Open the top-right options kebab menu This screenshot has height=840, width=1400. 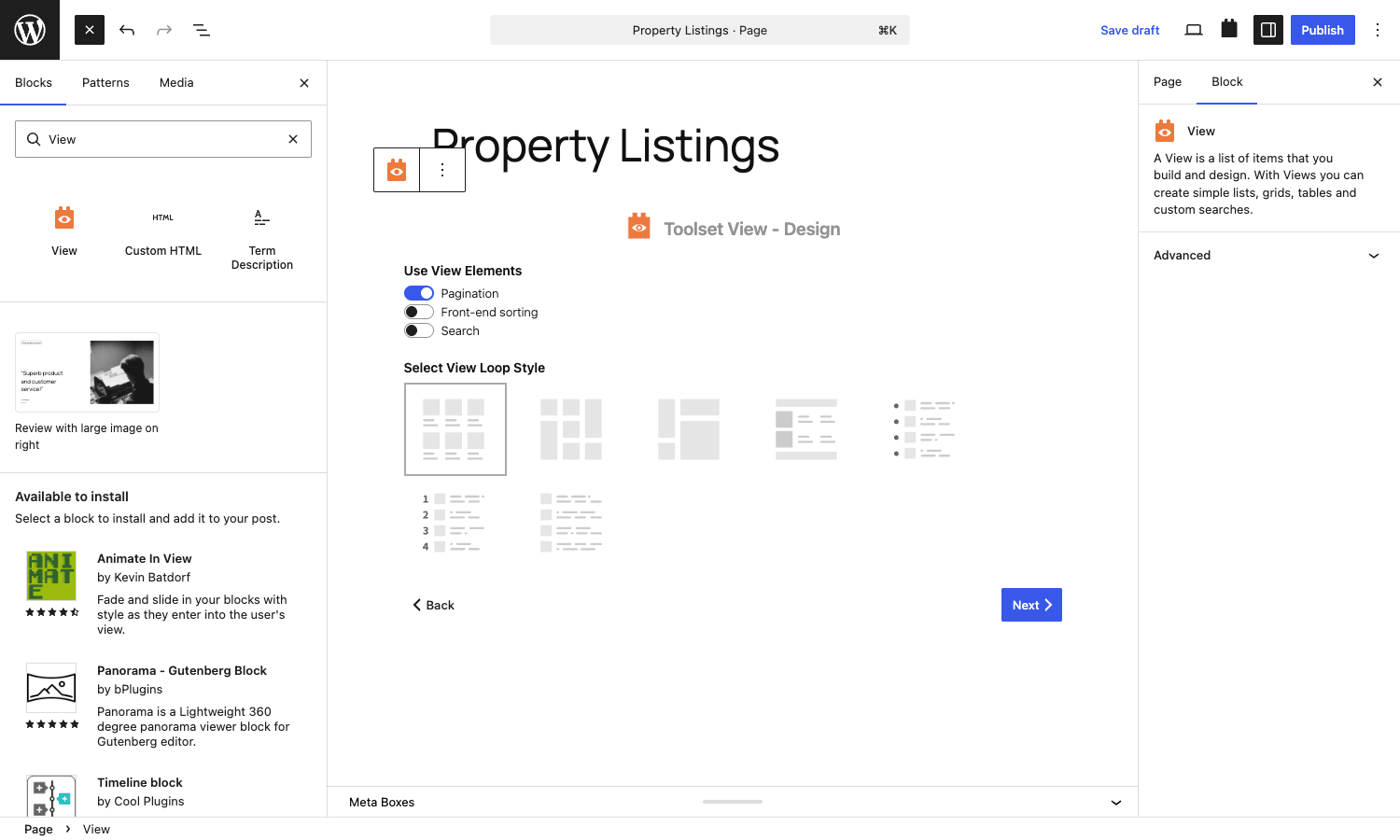[x=1378, y=30]
